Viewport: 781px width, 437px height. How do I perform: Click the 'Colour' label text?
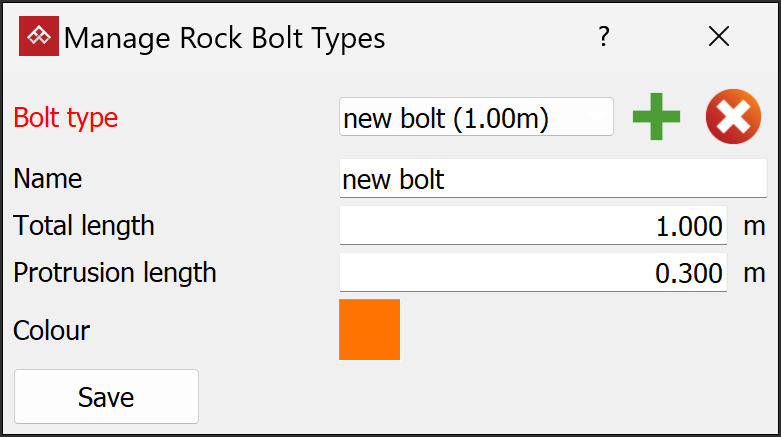[x=52, y=330]
